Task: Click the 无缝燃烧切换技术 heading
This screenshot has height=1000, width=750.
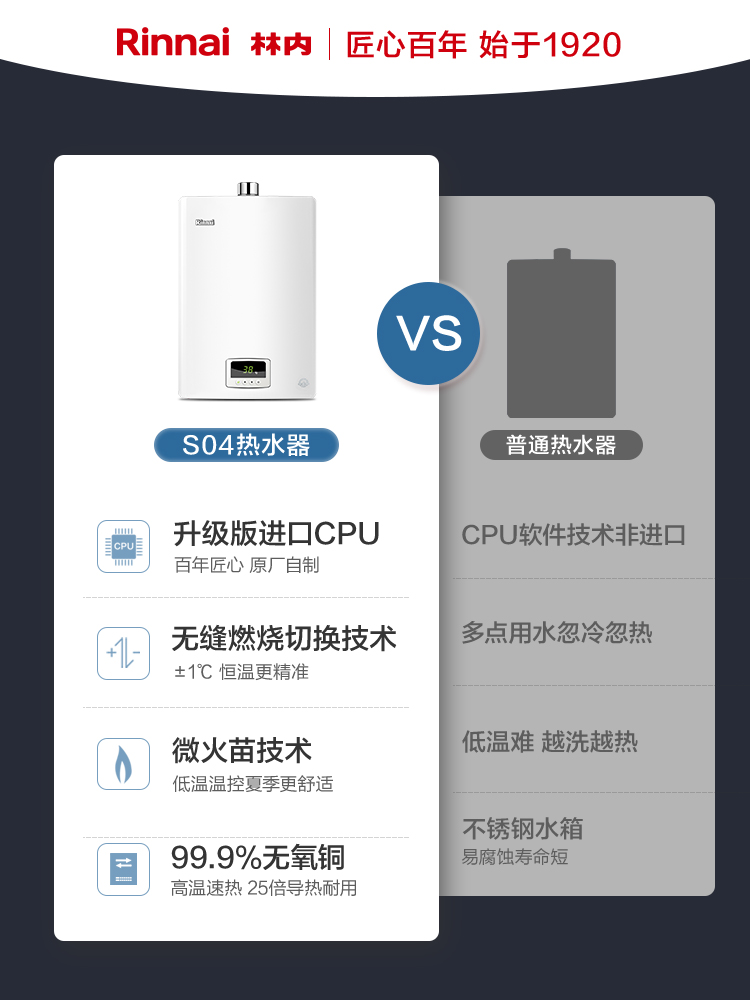Action: tap(284, 638)
